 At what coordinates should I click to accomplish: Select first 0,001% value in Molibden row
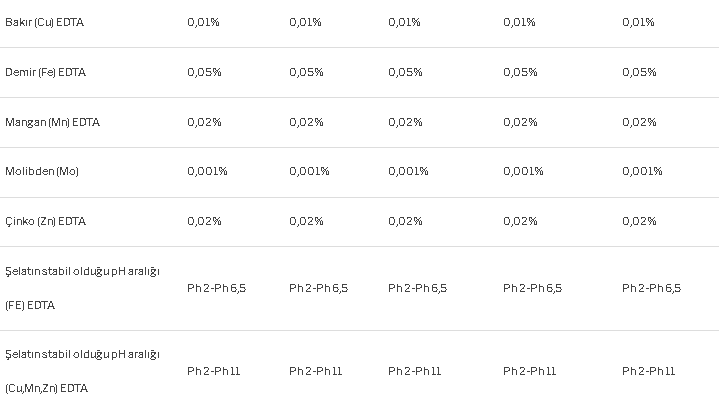coord(207,172)
